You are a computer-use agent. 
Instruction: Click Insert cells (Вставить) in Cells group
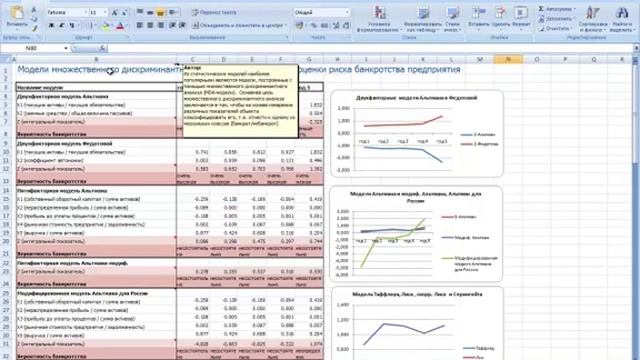[x=478, y=19]
